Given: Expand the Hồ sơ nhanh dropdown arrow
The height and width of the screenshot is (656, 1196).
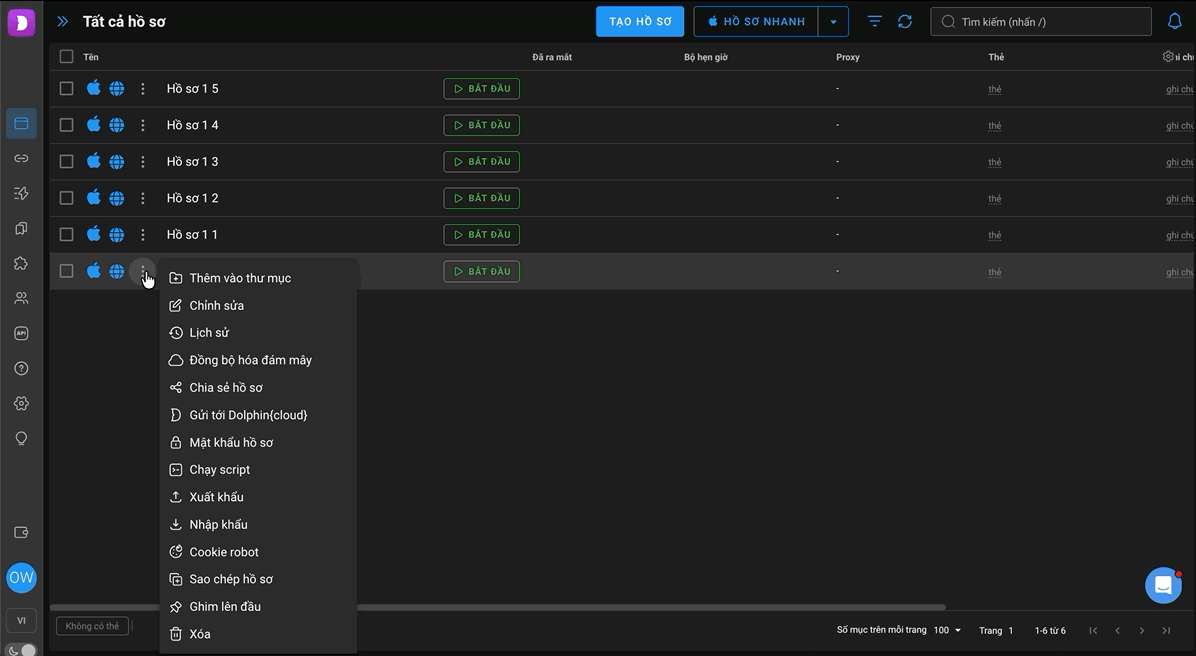Looking at the screenshot, I should (833, 21).
